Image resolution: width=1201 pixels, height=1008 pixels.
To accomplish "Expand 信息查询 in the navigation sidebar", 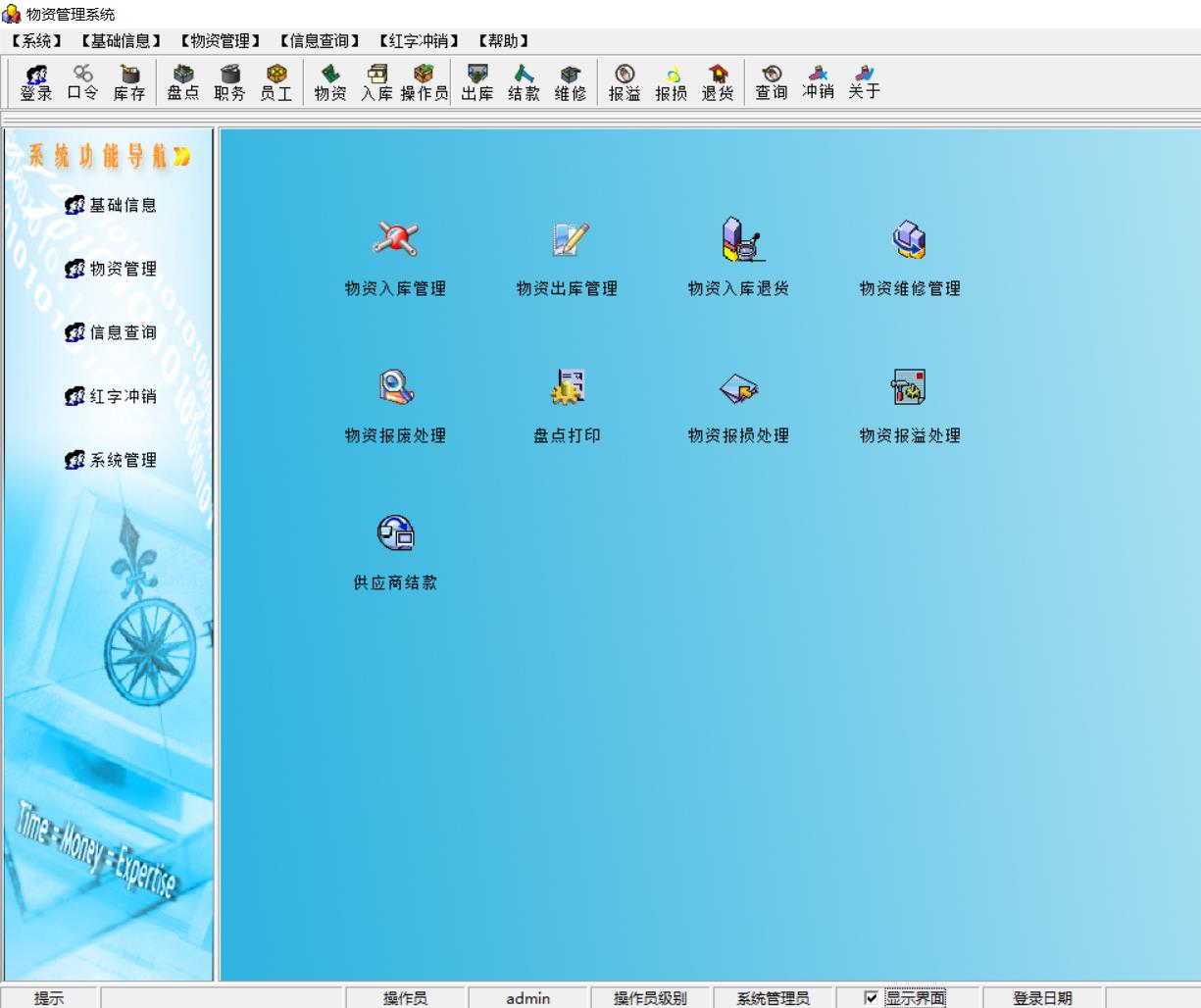I will tap(111, 332).
